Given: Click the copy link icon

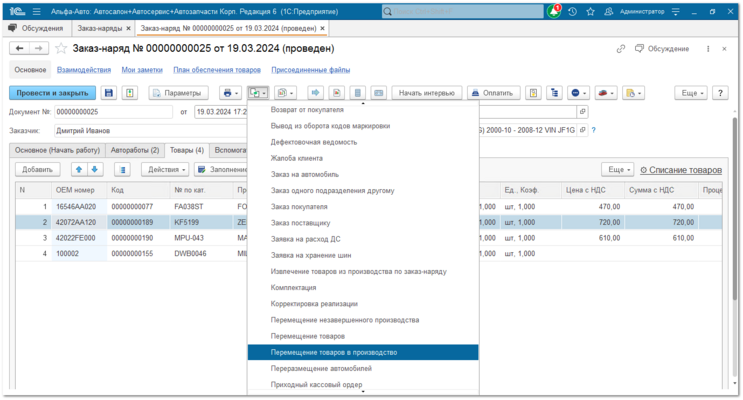Looking at the screenshot, I should point(621,48).
